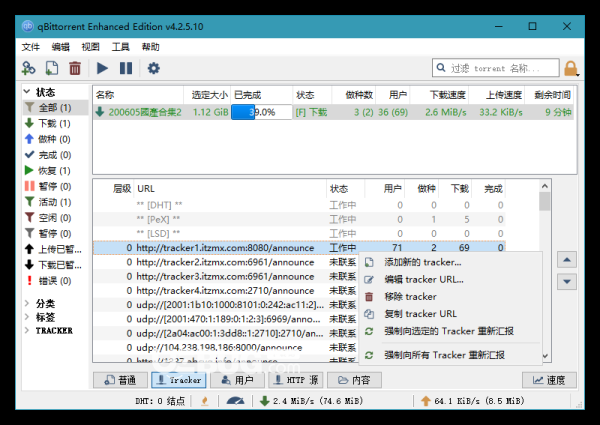Click download speed 2.4 MiB/s in status bar
Image resolution: width=600 pixels, height=425 pixels.
311,401
